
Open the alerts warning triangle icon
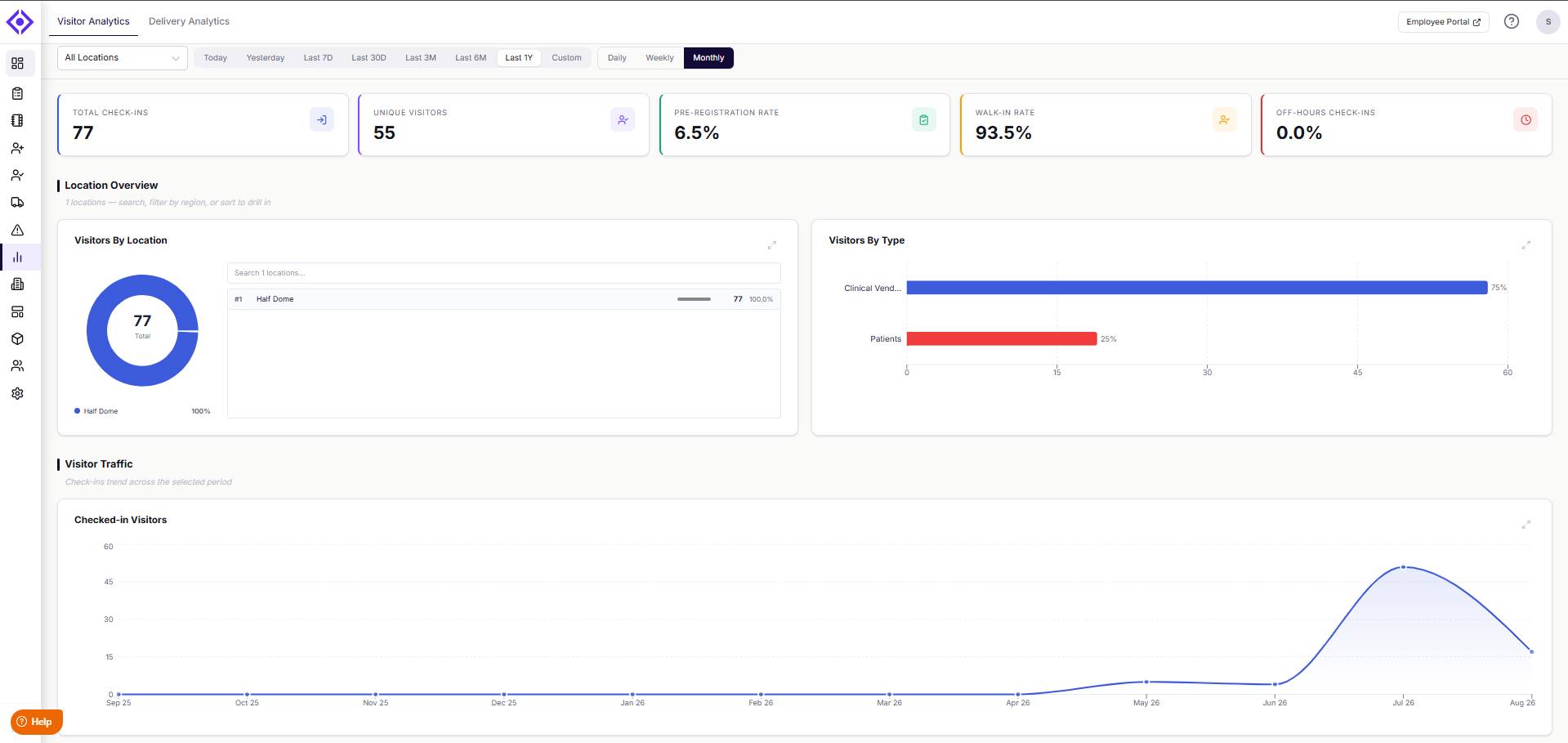pyautogui.click(x=17, y=230)
